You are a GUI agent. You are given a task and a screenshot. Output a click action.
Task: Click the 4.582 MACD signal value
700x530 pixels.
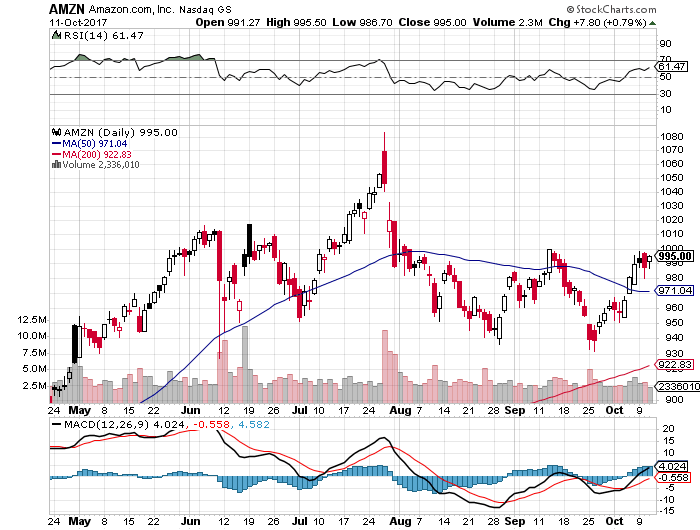point(254,424)
